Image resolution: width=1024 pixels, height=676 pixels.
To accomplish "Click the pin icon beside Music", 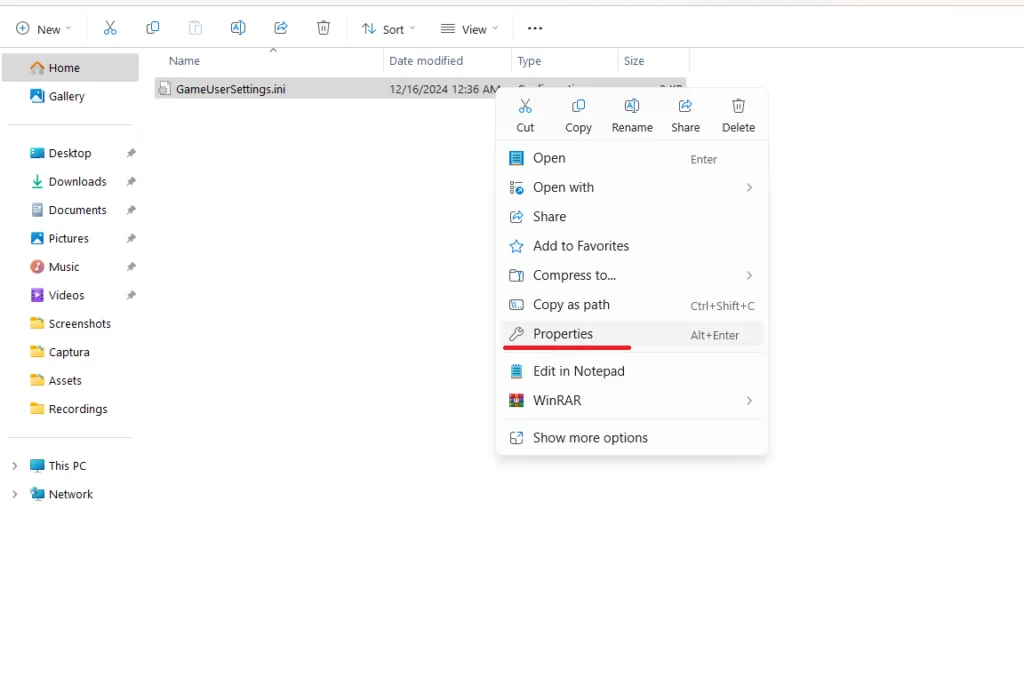I will point(131,266).
